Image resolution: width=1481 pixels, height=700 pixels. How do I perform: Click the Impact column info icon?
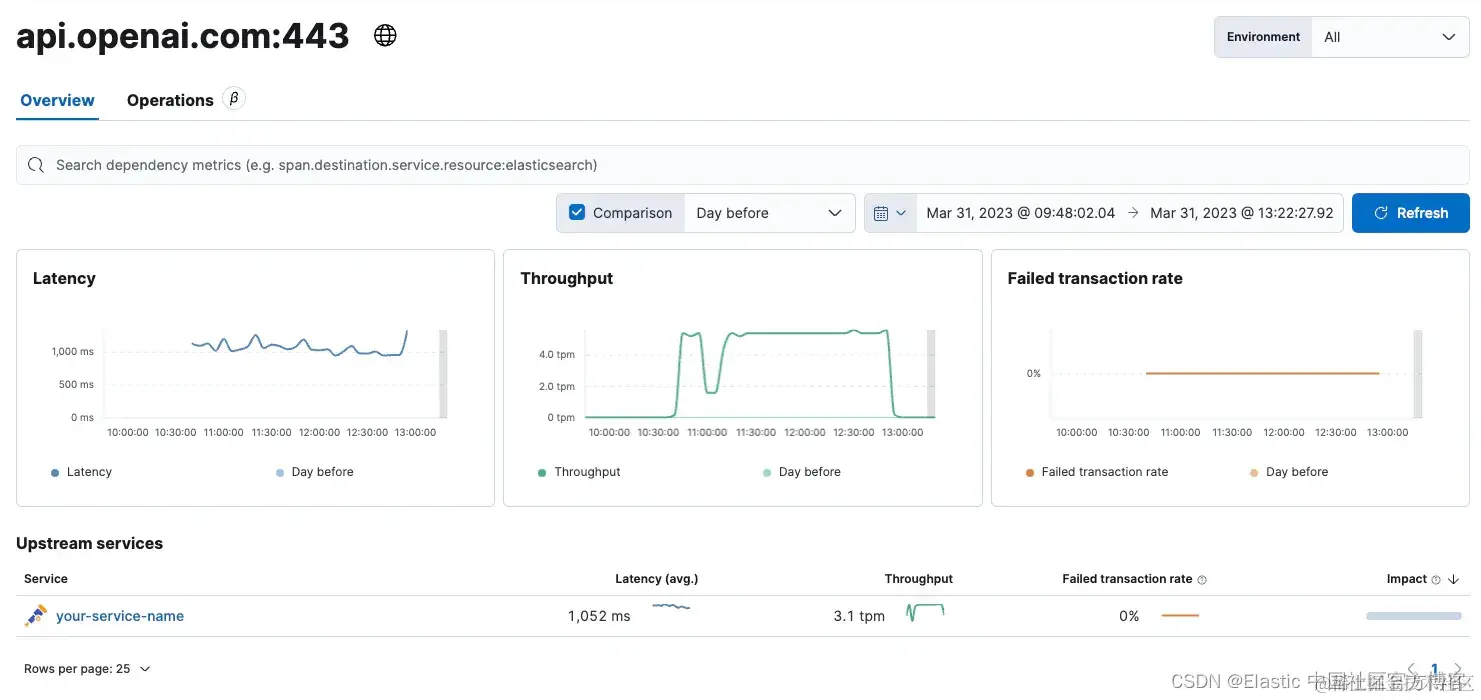pyautogui.click(x=1436, y=579)
